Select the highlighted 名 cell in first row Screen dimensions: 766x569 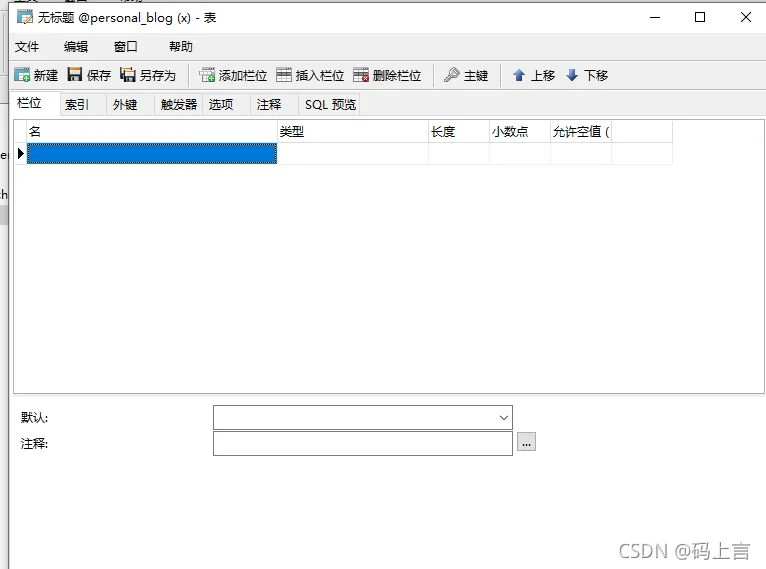point(152,153)
